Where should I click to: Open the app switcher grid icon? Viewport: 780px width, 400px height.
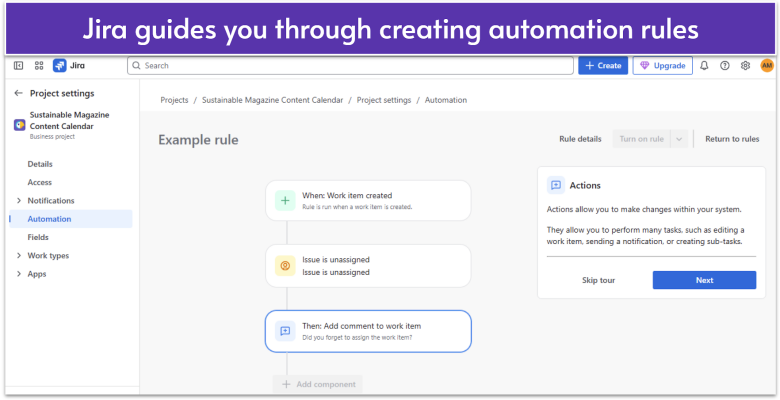[39, 66]
